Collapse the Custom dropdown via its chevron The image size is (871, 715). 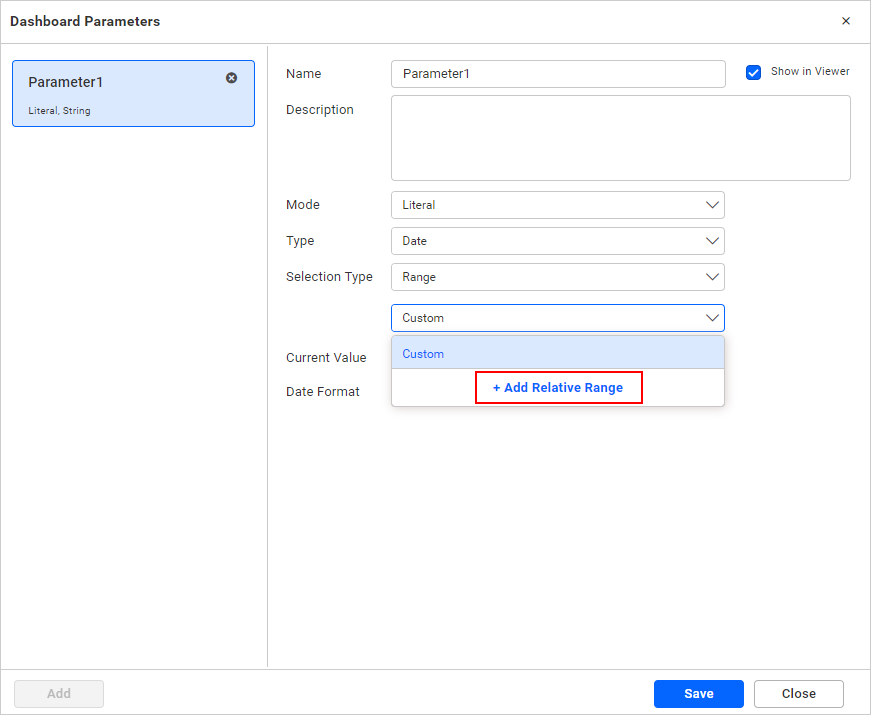click(712, 317)
